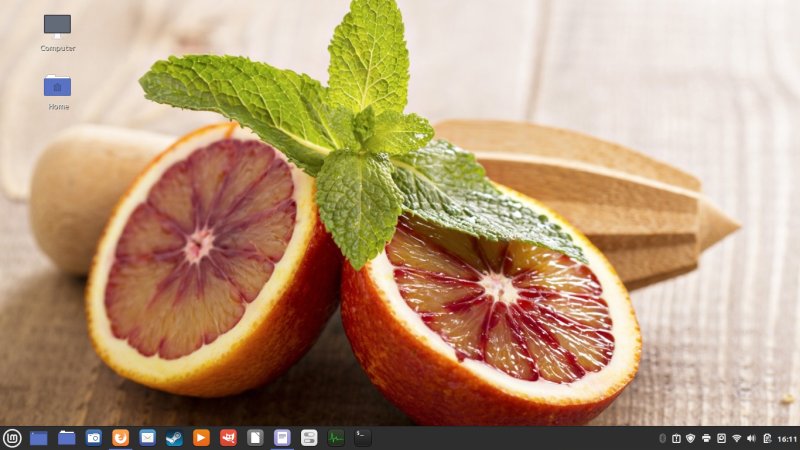
Task: Click the red image editor taskbar icon
Action: coord(229,437)
